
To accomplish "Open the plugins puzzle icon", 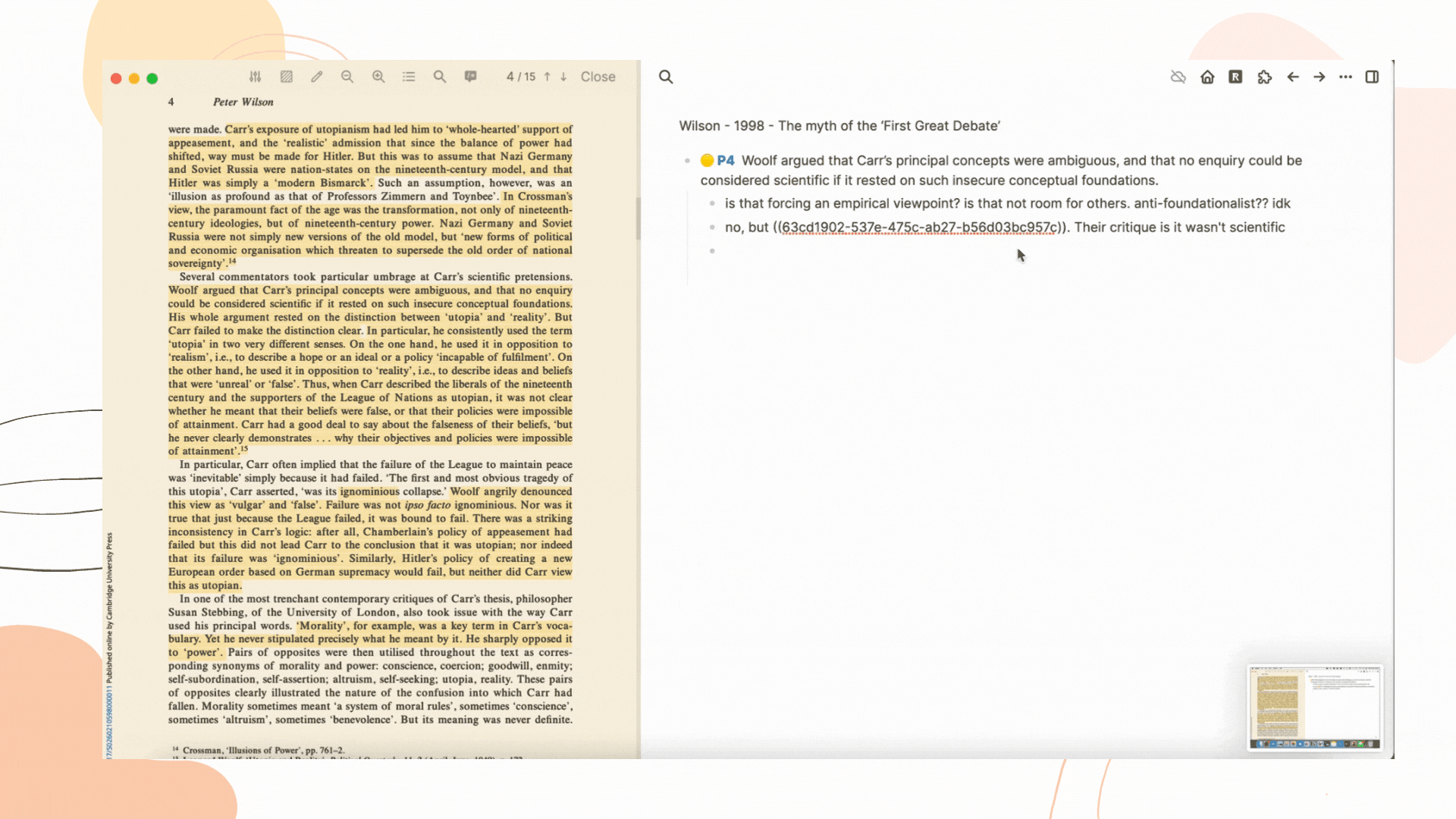I will point(1264,77).
